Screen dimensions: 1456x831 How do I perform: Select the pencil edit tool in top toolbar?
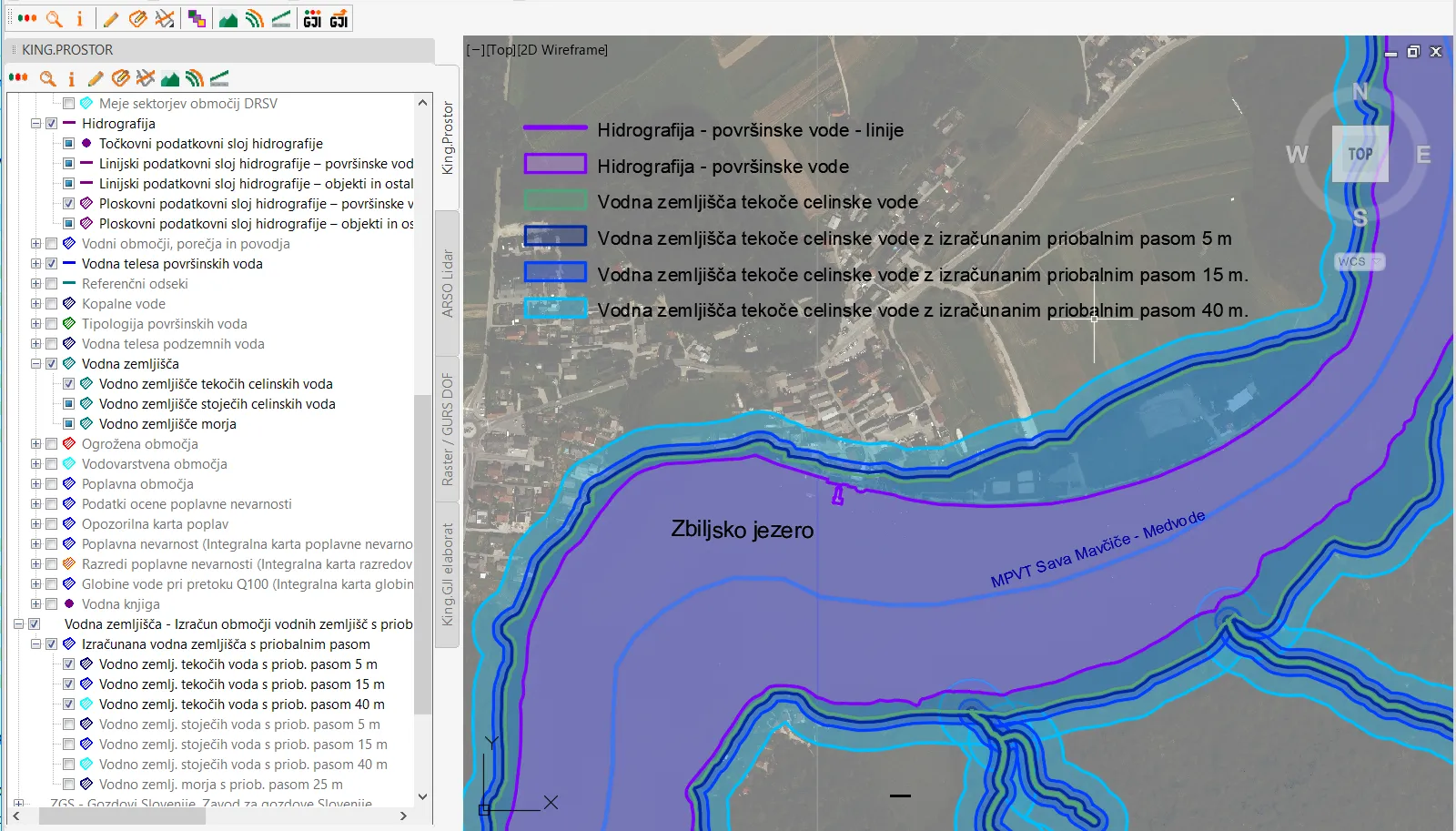coord(111,19)
